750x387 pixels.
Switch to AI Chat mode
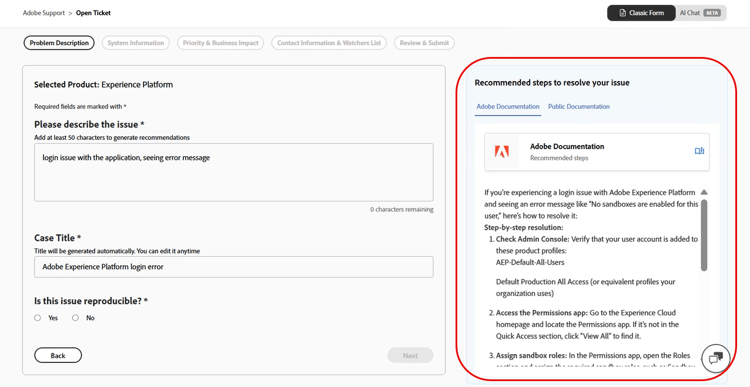click(700, 13)
